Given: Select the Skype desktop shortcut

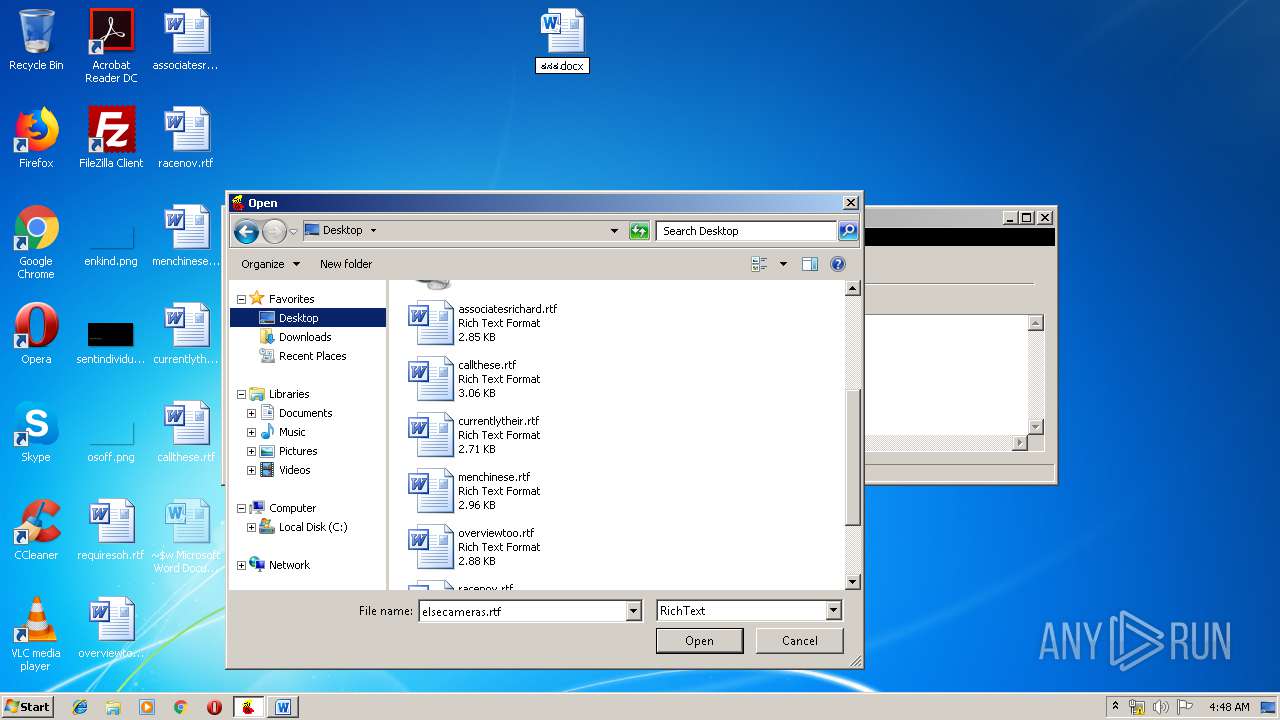Looking at the screenshot, I should pyautogui.click(x=36, y=432).
